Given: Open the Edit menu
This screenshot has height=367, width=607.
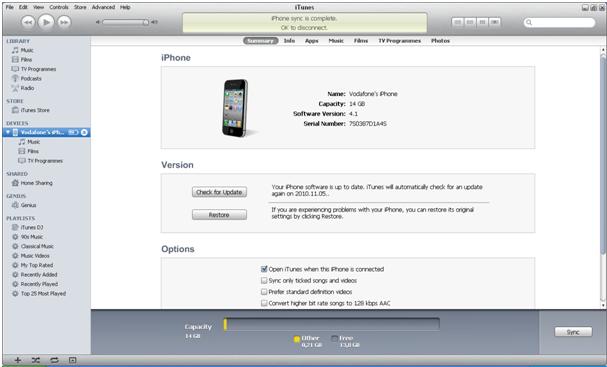Looking at the screenshot, I should coord(23,7).
